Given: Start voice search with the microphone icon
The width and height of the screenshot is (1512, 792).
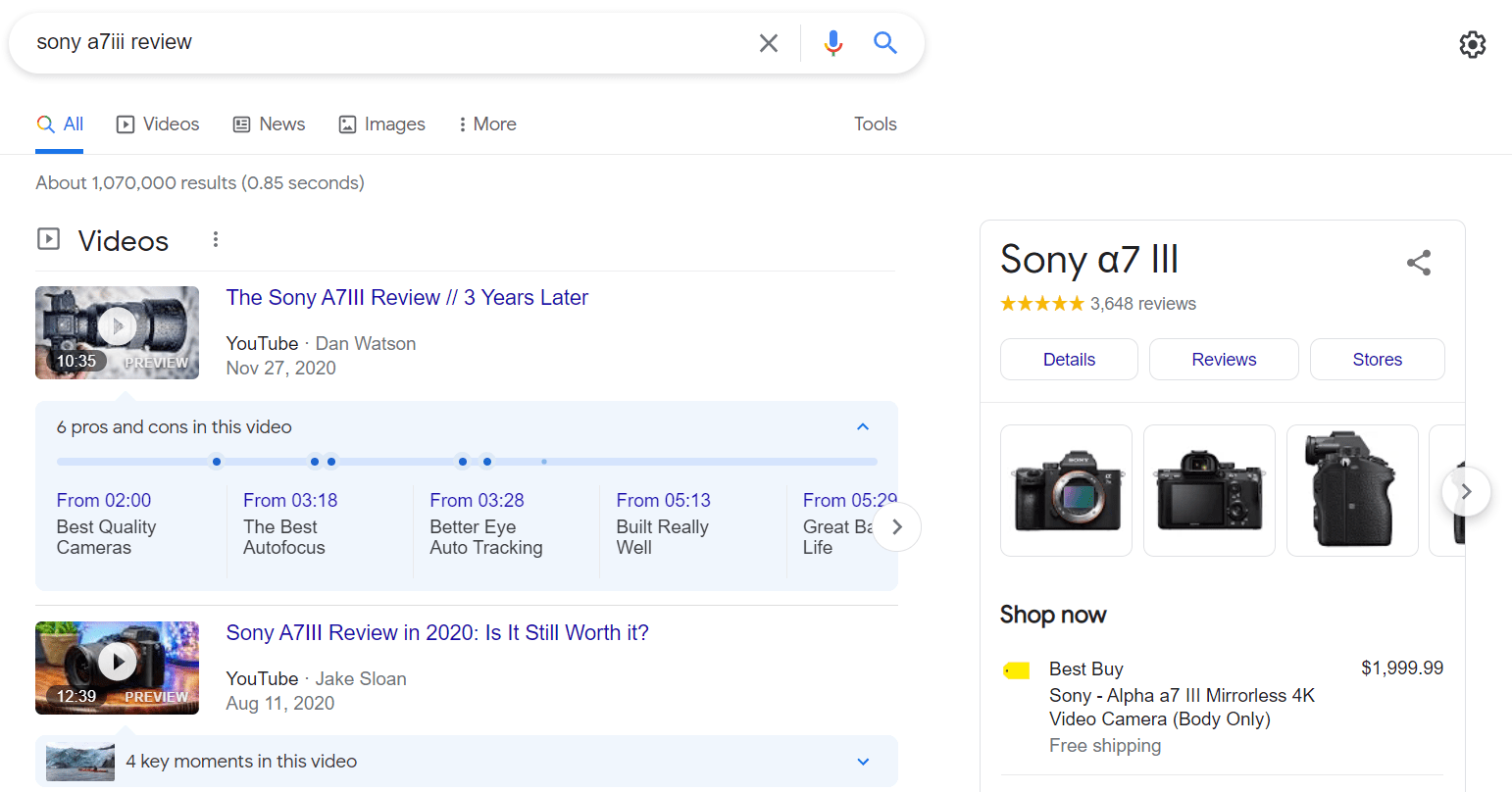Looking at the screenshot, I should 833,43.
